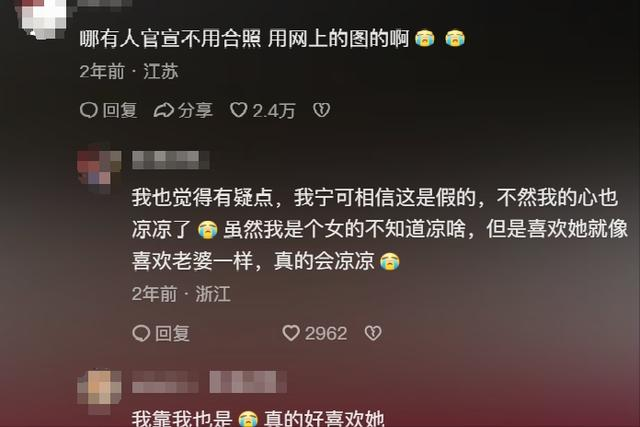Open the avatar of the 浙江 reply author
The image size is (640, 427).
coord(99,167)
